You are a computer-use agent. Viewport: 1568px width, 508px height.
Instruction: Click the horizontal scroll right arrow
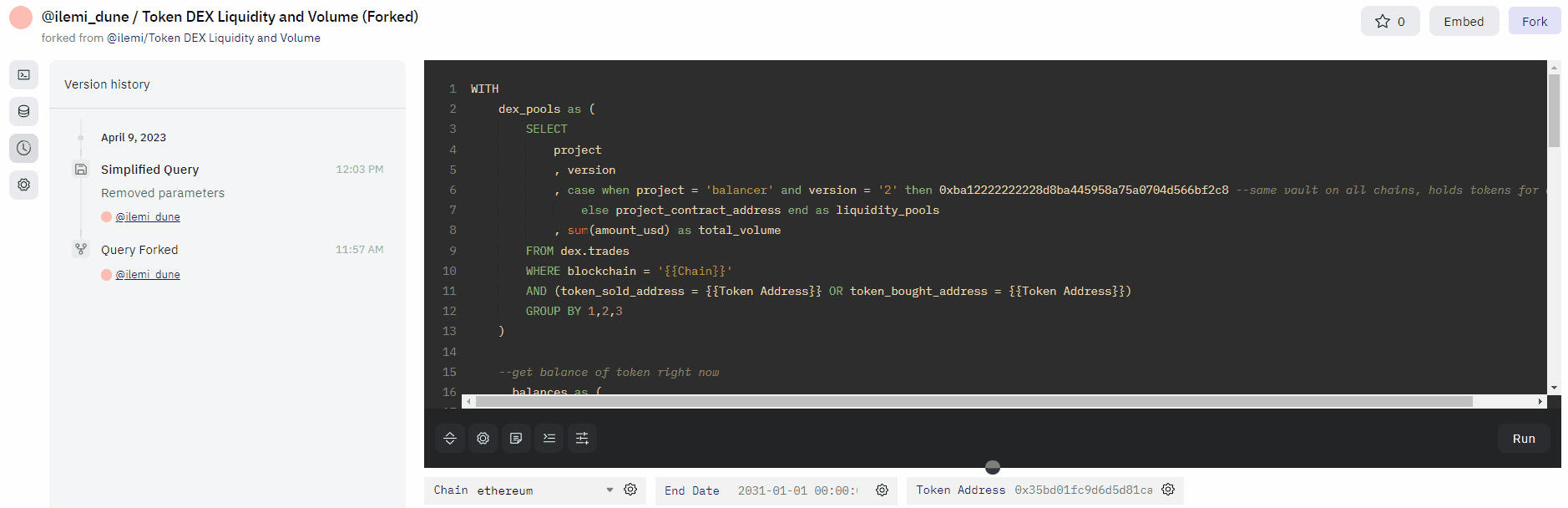point(1540,402)
